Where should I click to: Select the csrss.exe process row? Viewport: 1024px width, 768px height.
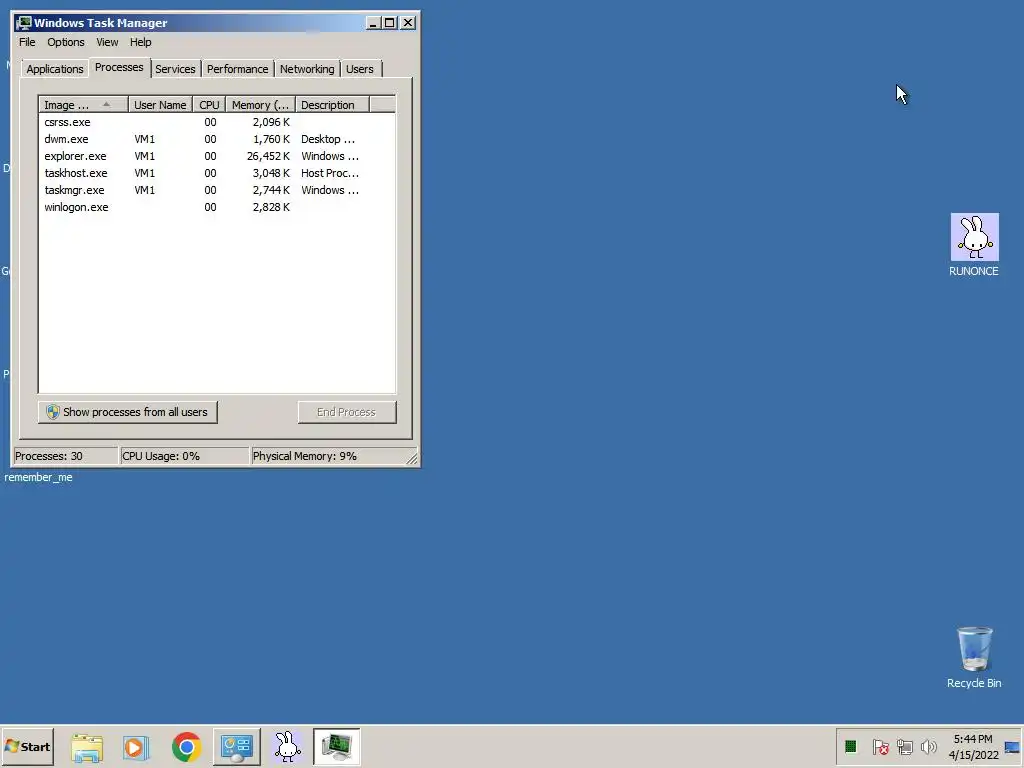(x=217, y=122)
